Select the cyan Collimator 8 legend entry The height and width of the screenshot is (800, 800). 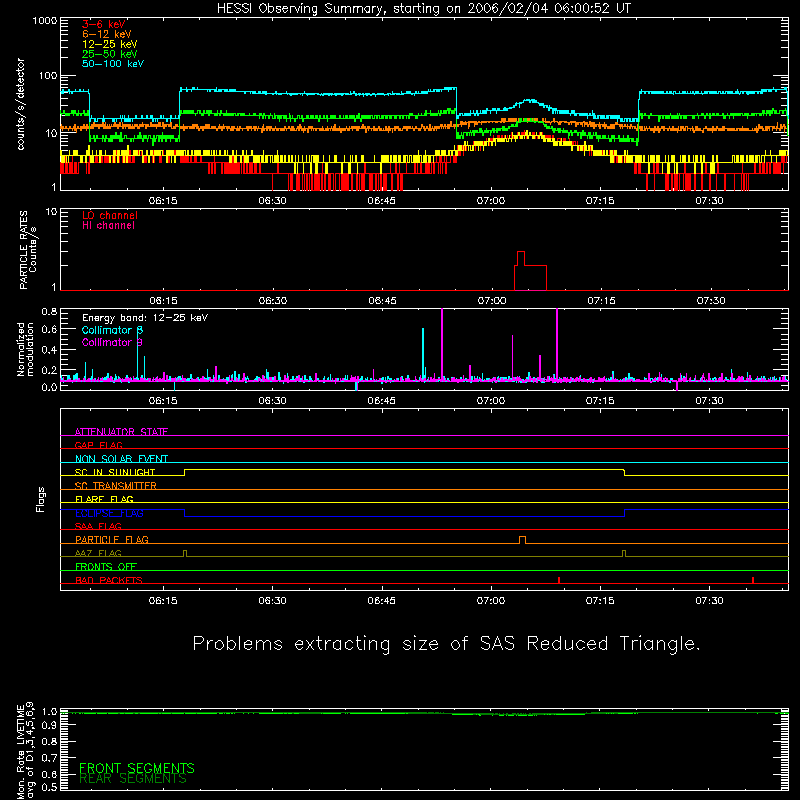[x=112, y=330]
